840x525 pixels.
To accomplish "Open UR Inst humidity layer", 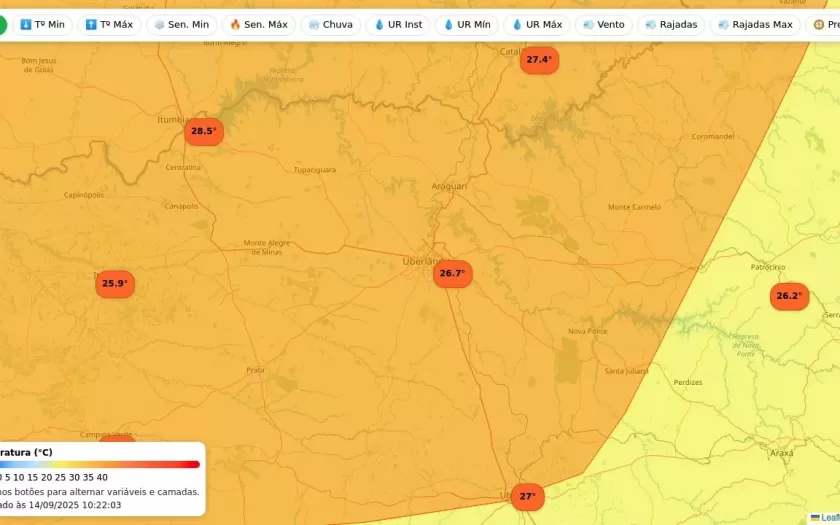I will tap(398, 25).
